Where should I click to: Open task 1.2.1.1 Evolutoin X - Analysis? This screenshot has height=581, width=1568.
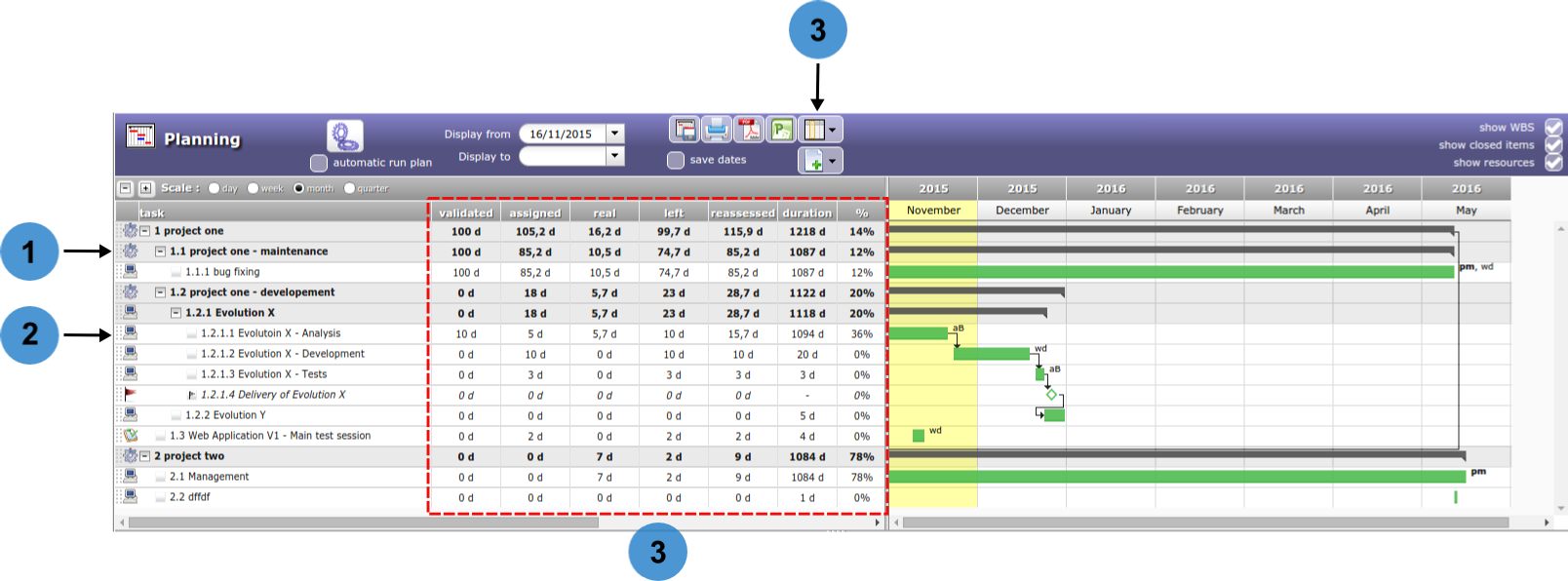[271, 333]
